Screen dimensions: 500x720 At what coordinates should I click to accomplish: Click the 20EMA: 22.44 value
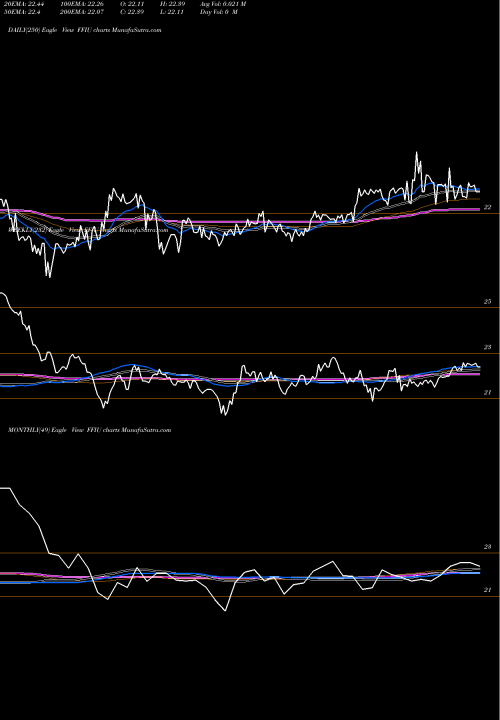(22, 4)
